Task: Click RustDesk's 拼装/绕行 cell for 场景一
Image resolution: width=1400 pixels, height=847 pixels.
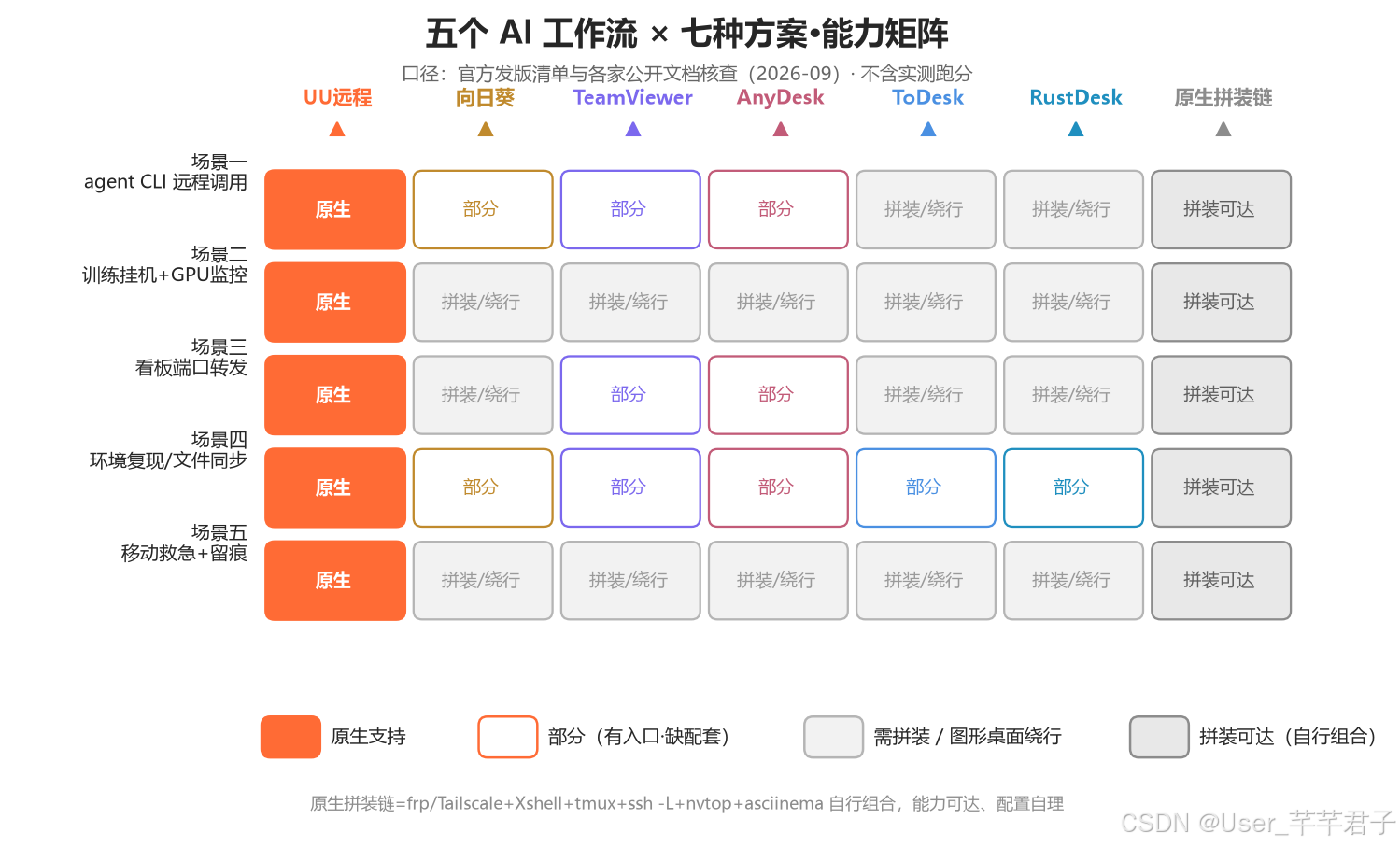Action: (x=1073, y=209)
